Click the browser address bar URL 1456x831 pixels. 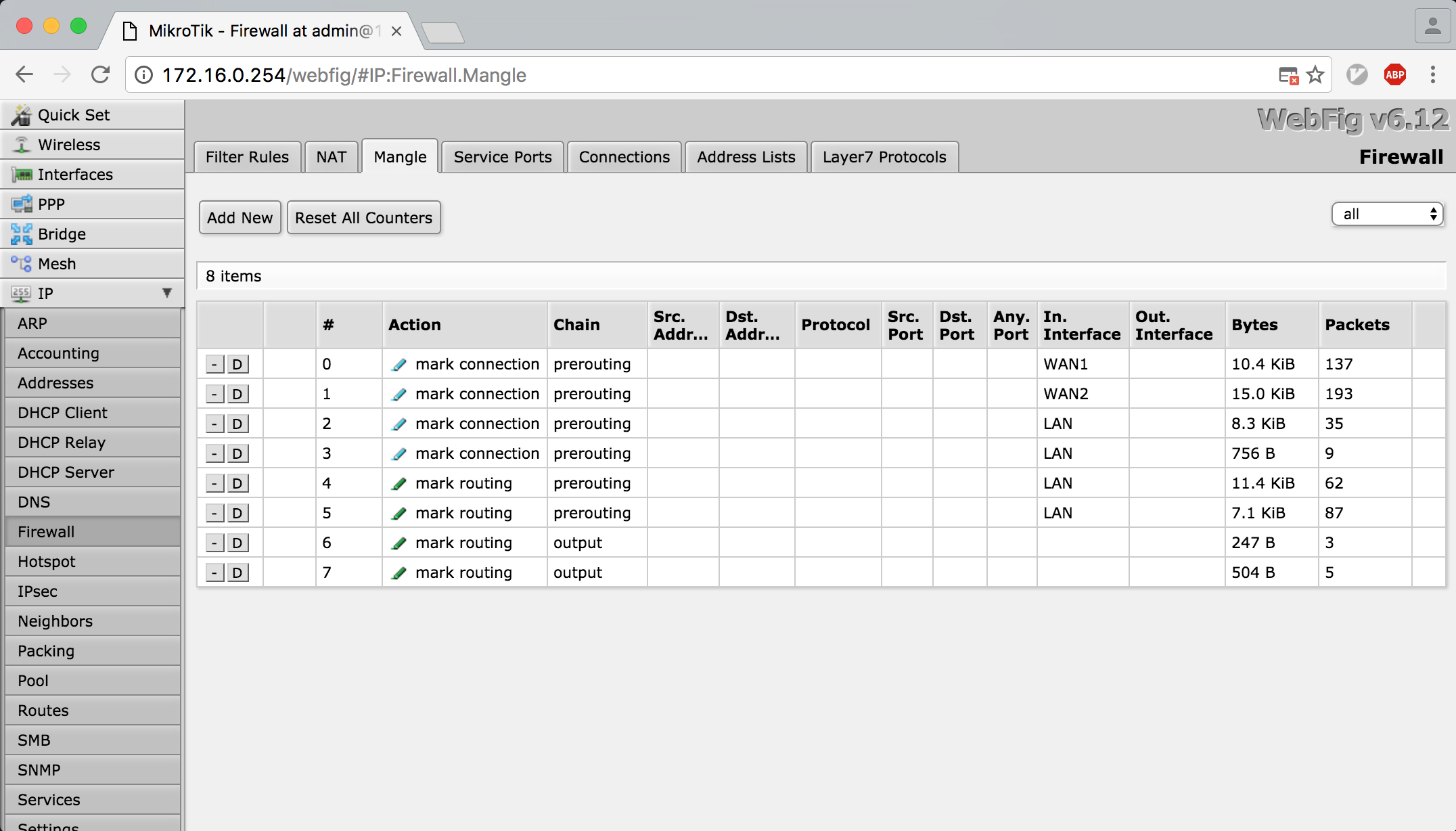point(344,75)
